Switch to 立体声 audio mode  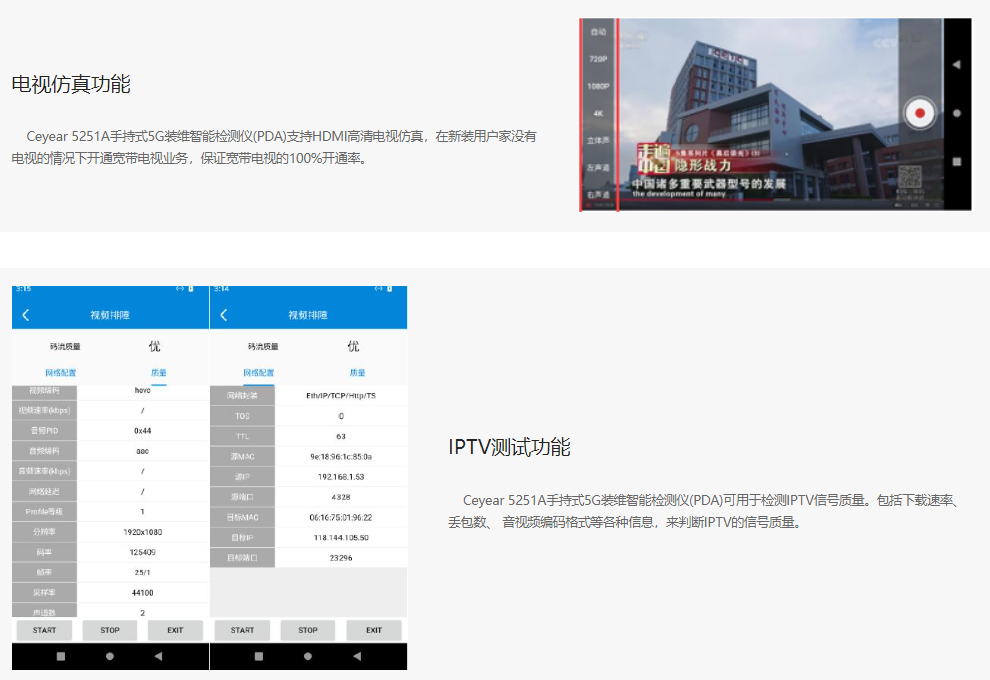pyautogui.click(x=598, y=140)
